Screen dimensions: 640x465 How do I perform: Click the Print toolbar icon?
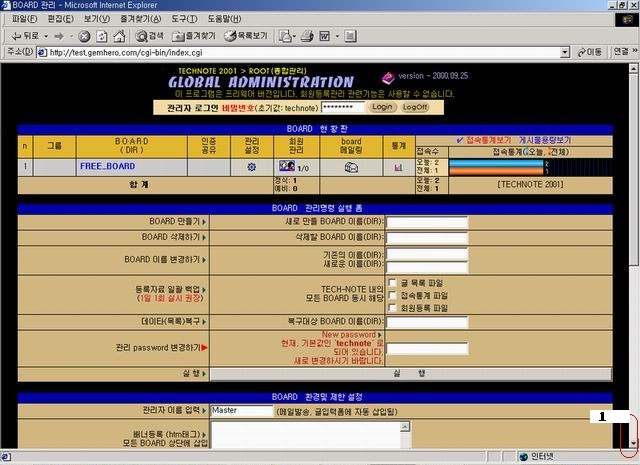(307, 36)
